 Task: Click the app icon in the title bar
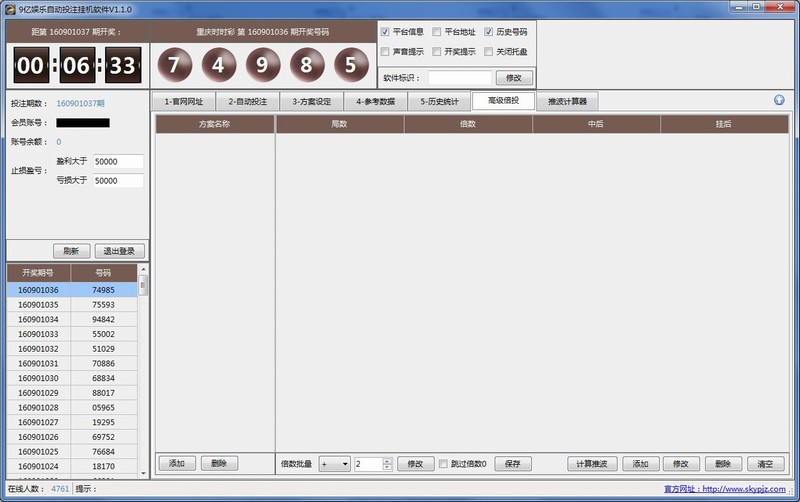(10, 8)
